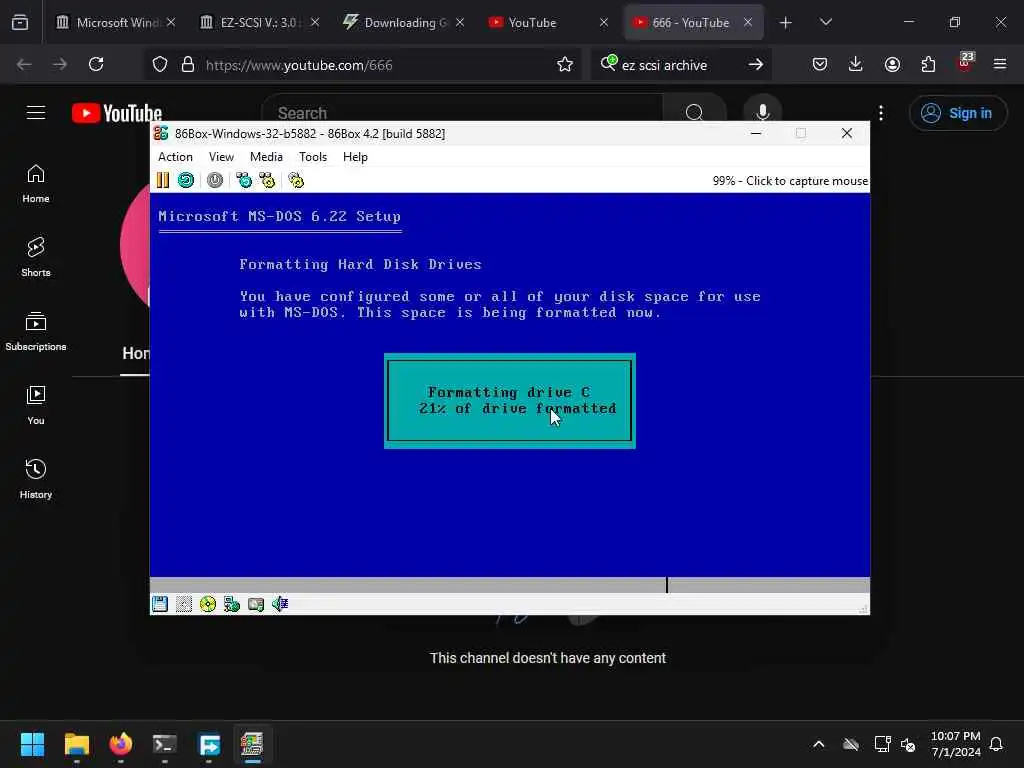This screenshot has width=1024, height=768.
Task: Switch to the Microsoft Windows browser tab
Action: [x=116, y=22]
